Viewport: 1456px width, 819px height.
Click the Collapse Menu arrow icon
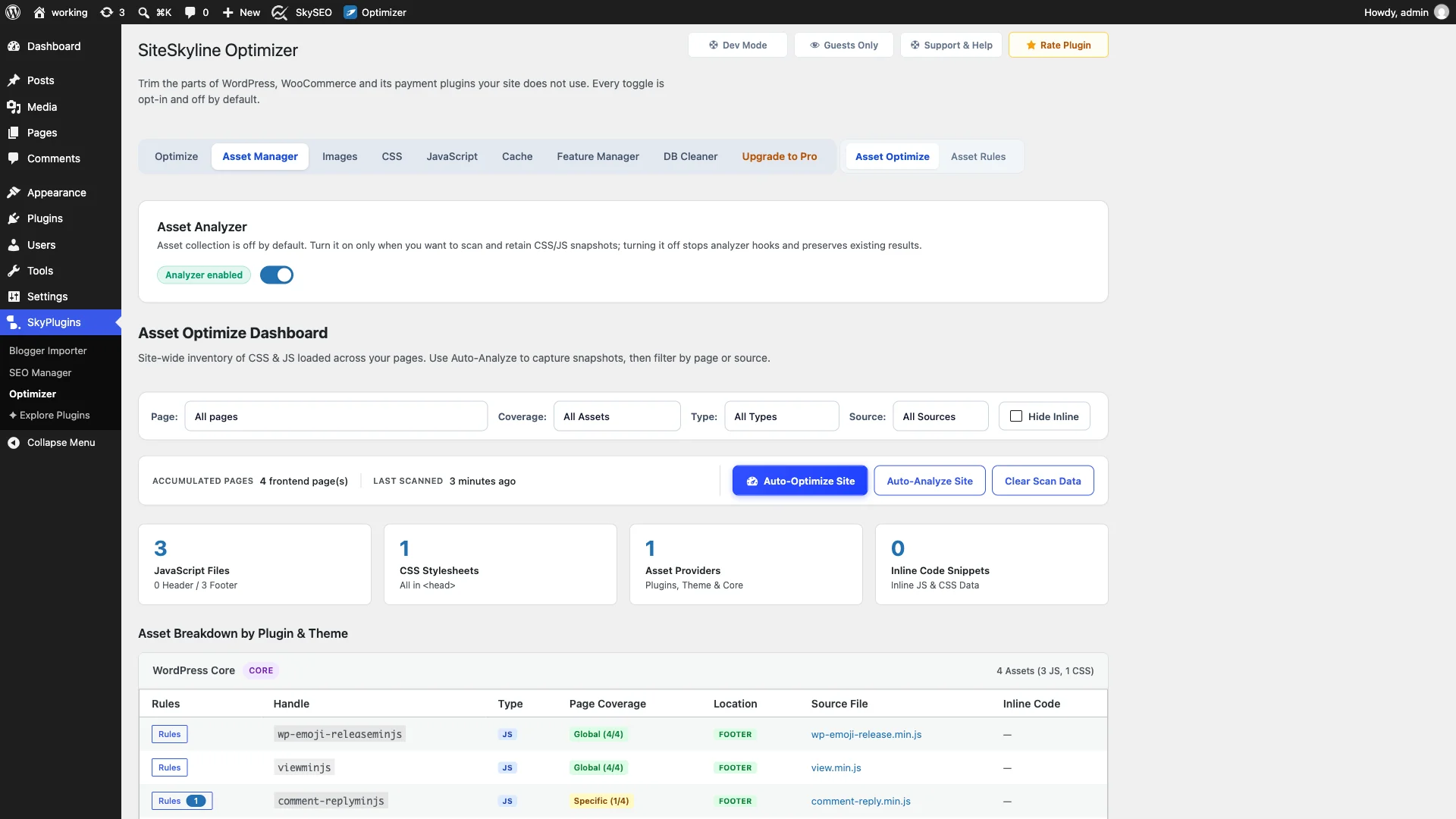[x=14, y=443]
